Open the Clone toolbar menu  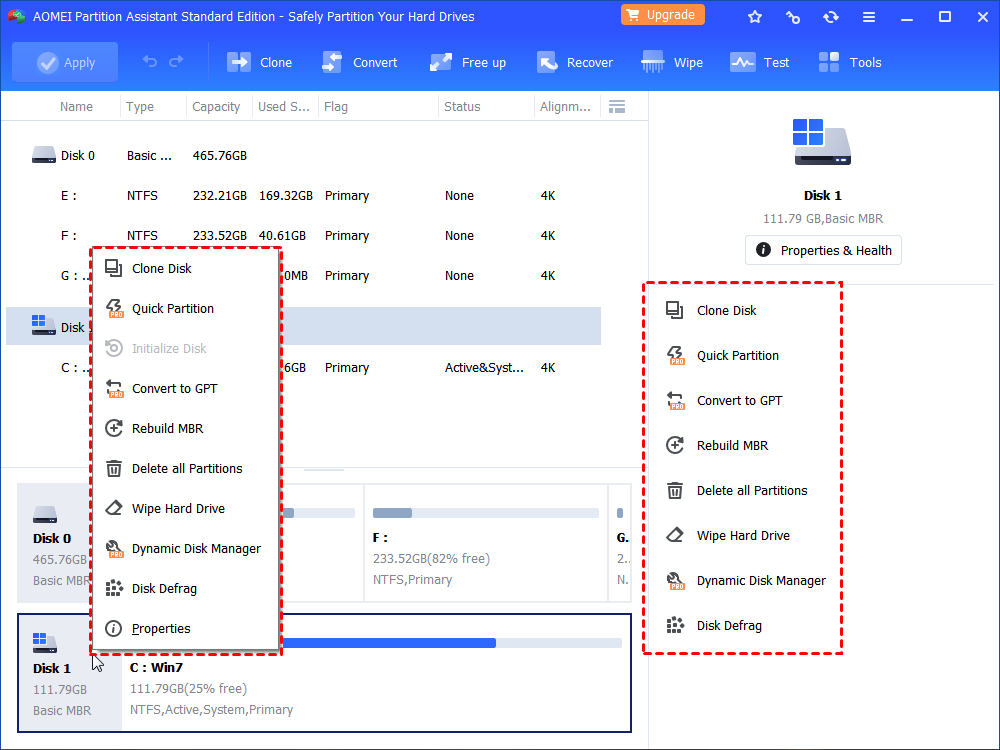point(260,62)
